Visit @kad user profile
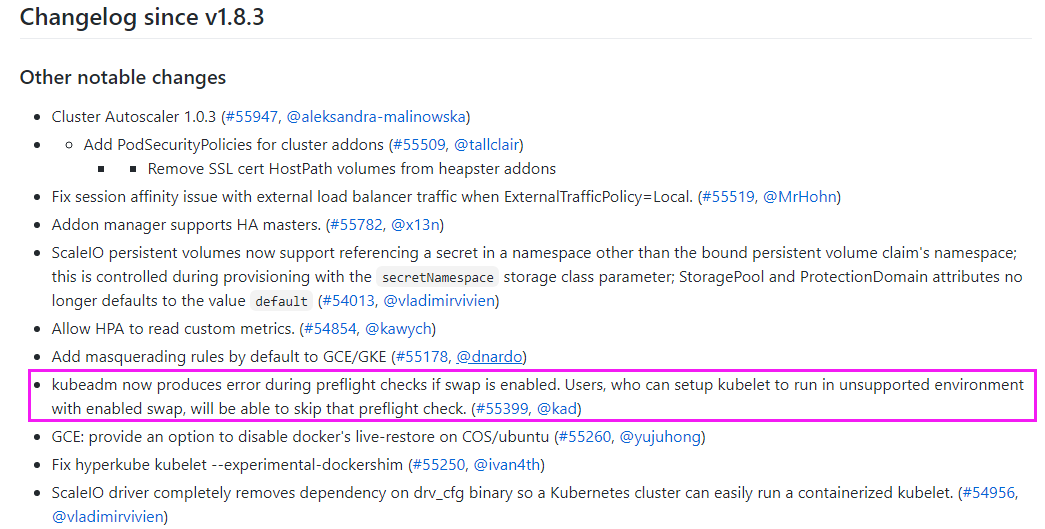The image size is (1045, 529). pos(557,408)
